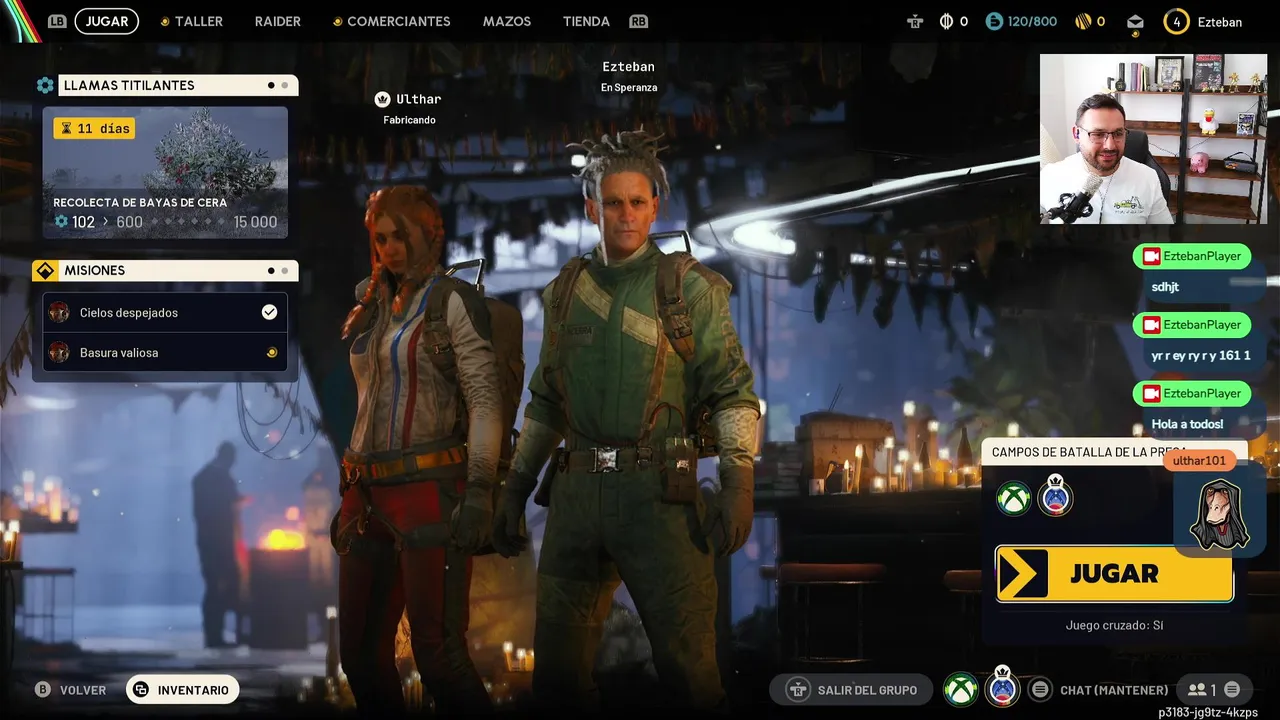Click the Cielos despejados mission giver portrait
Image resolution: width=1280 pixels, height=720 pixels.
tap(59, 312)
